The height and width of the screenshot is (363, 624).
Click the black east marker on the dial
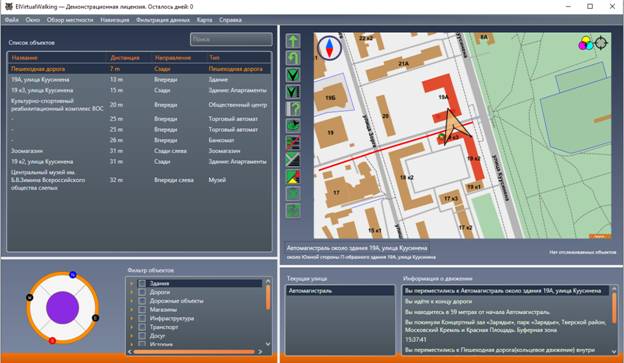[96, 318]
